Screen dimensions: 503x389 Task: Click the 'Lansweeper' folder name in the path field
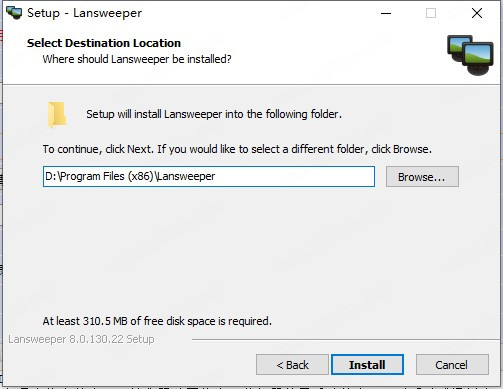point(186,176)
